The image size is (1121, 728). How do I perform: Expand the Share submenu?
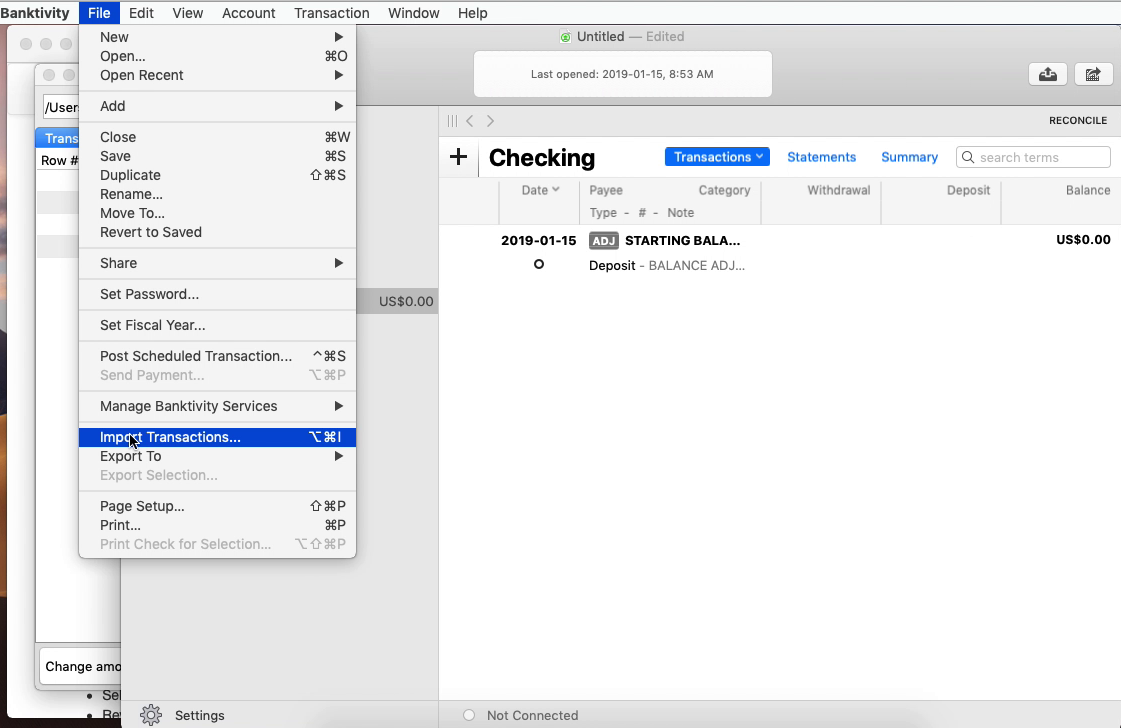[217, 263]
